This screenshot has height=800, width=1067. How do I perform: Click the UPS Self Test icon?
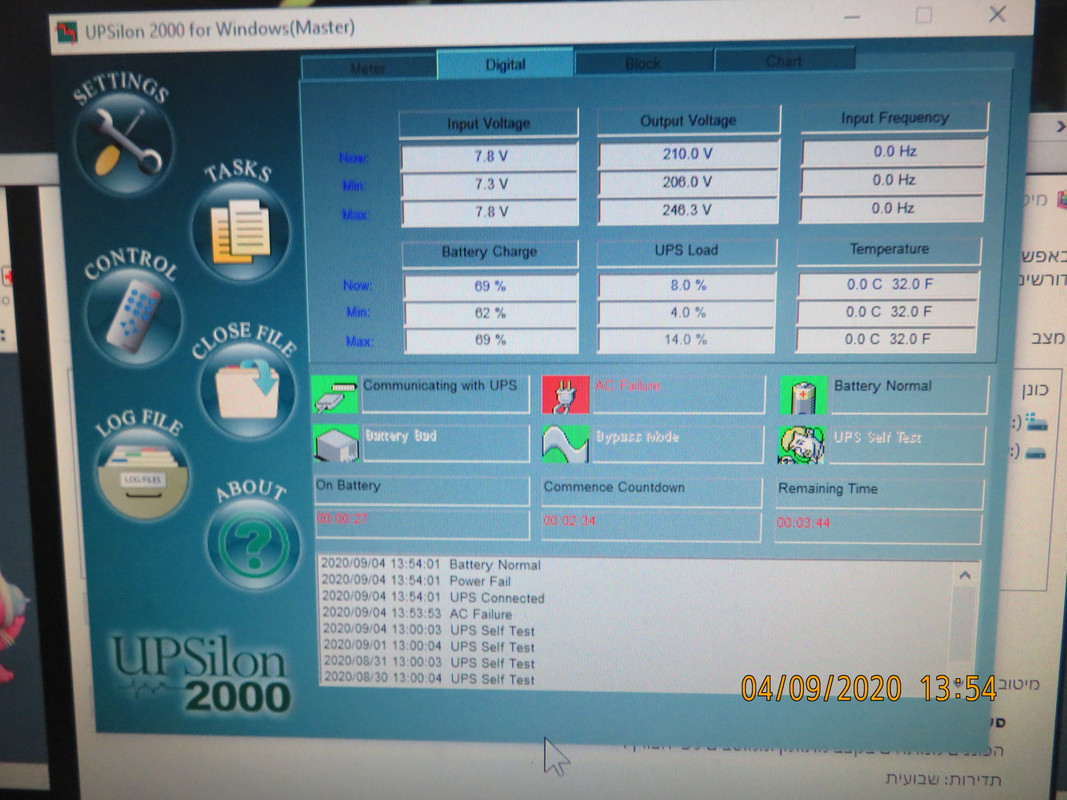pos(802,446)
